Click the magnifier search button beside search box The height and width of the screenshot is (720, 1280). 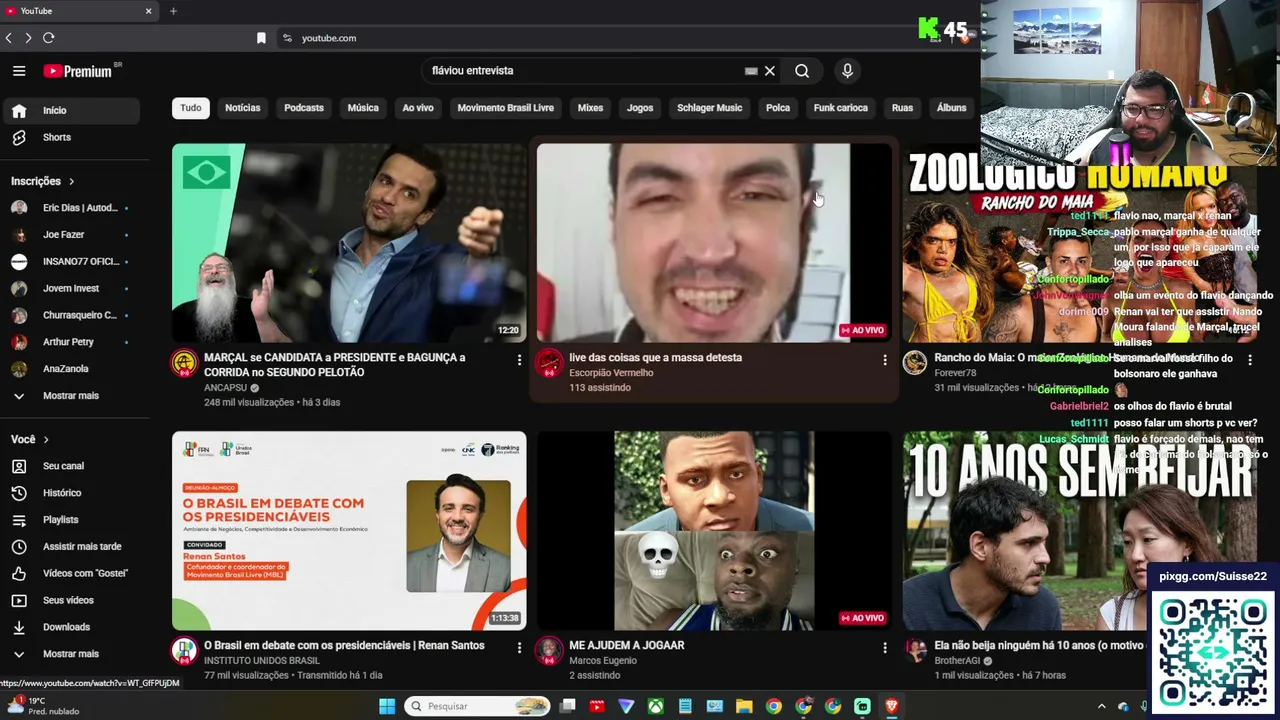802,71
